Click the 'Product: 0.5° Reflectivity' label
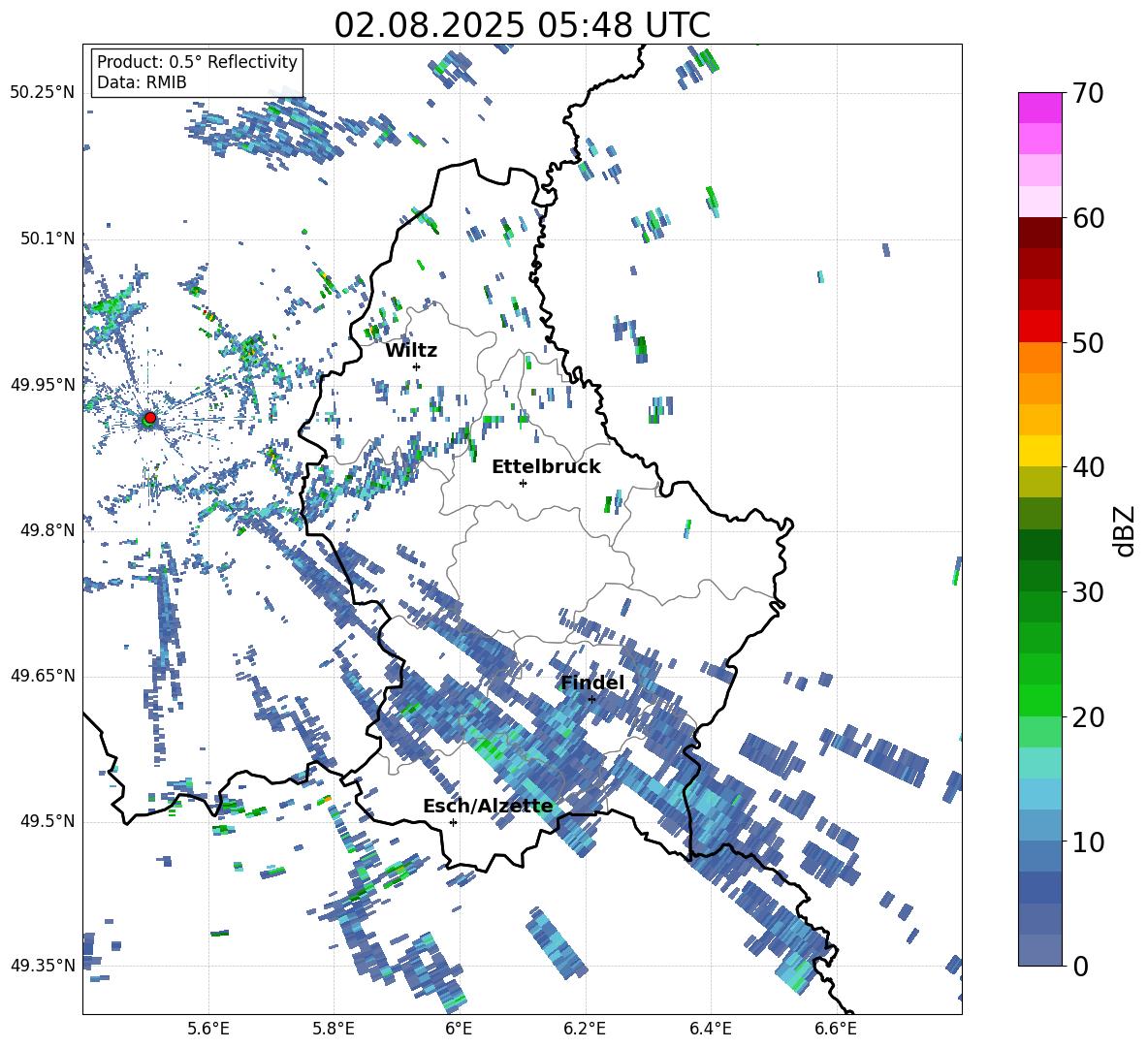 (x=197, y=61)
